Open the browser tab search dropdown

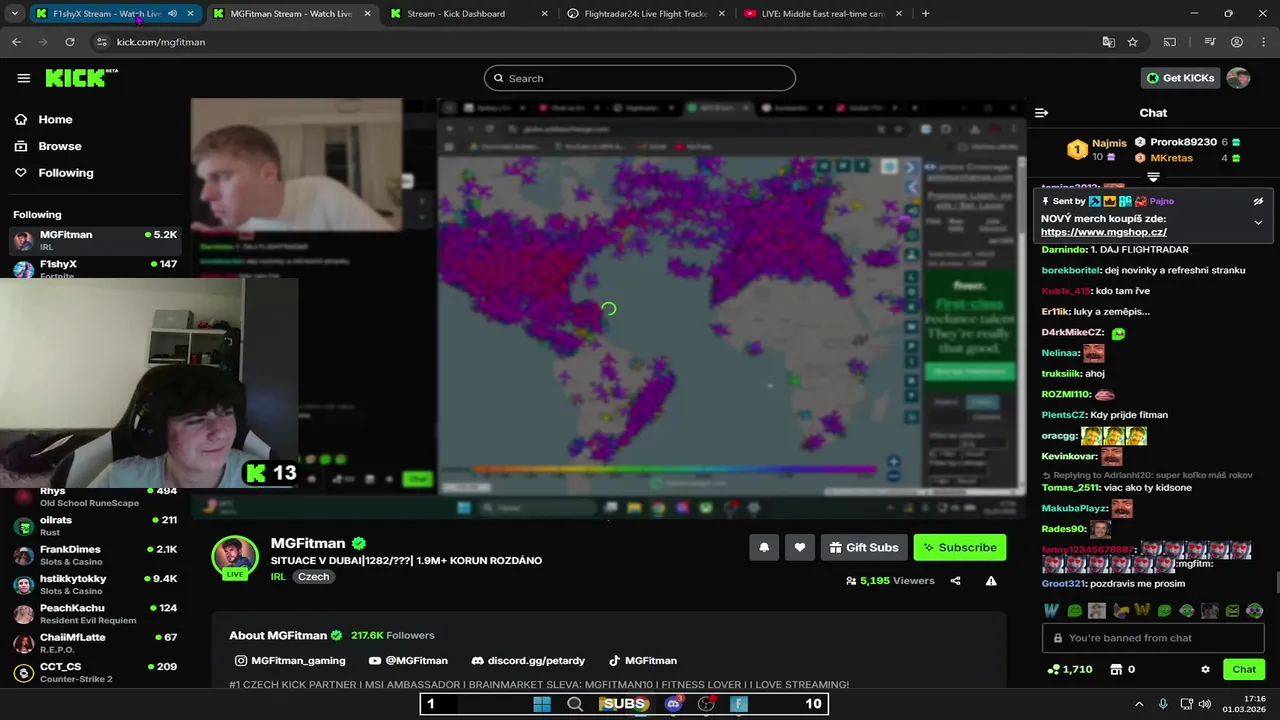pos(14,14)
